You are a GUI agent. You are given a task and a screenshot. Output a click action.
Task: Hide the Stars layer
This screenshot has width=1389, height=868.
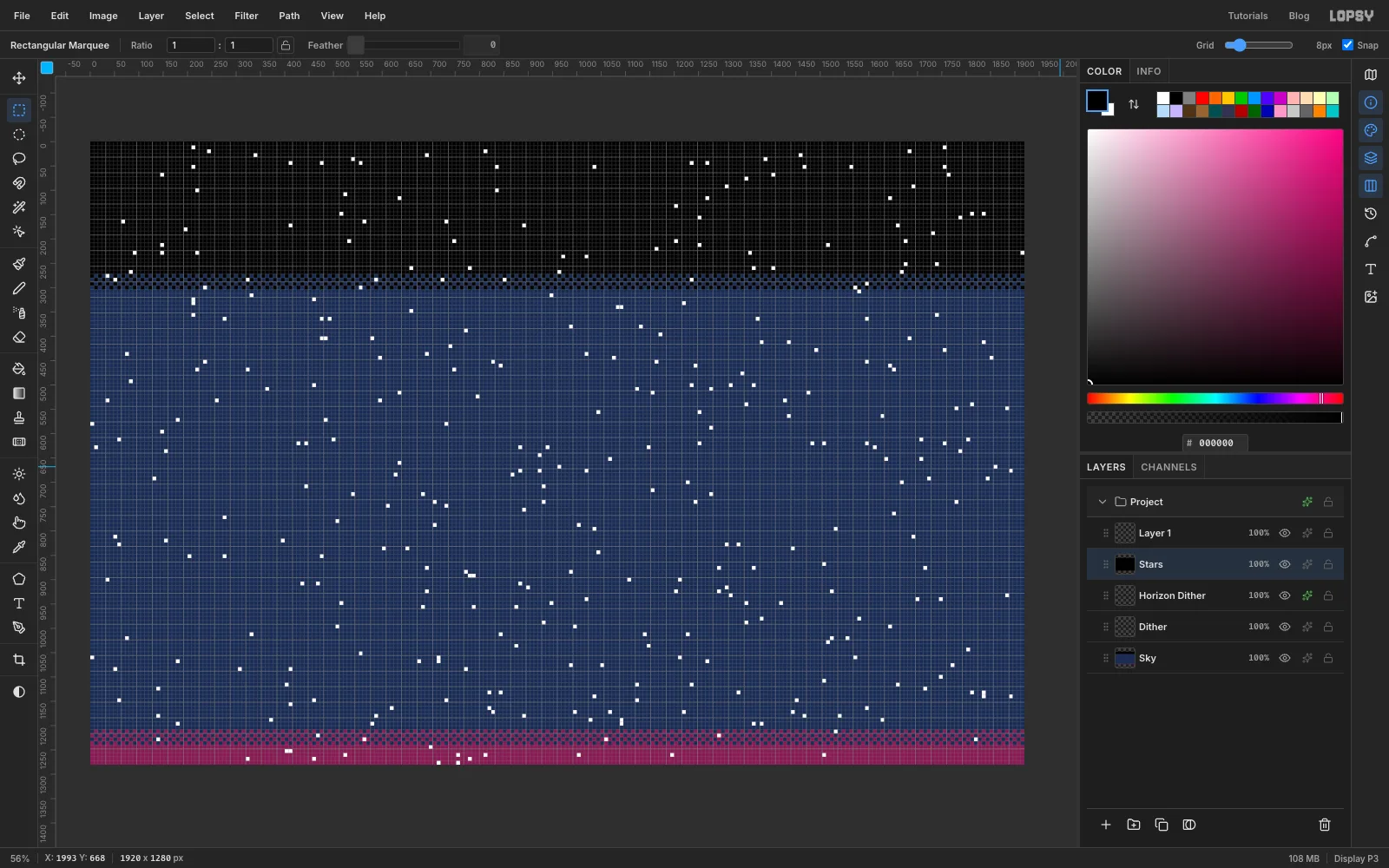coord(1285,564)
